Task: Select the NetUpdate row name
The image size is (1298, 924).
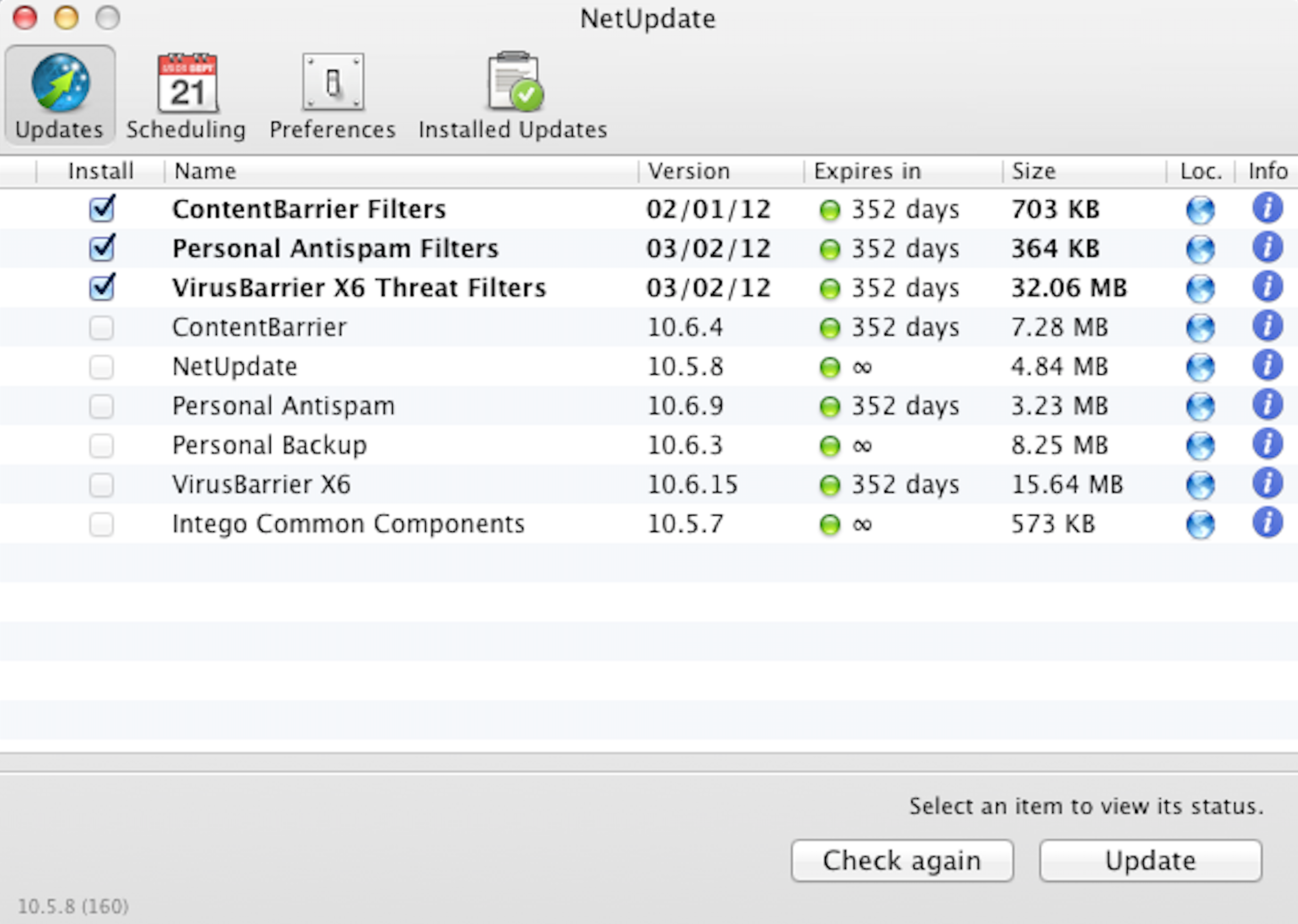Action: (x=235, y=367)
